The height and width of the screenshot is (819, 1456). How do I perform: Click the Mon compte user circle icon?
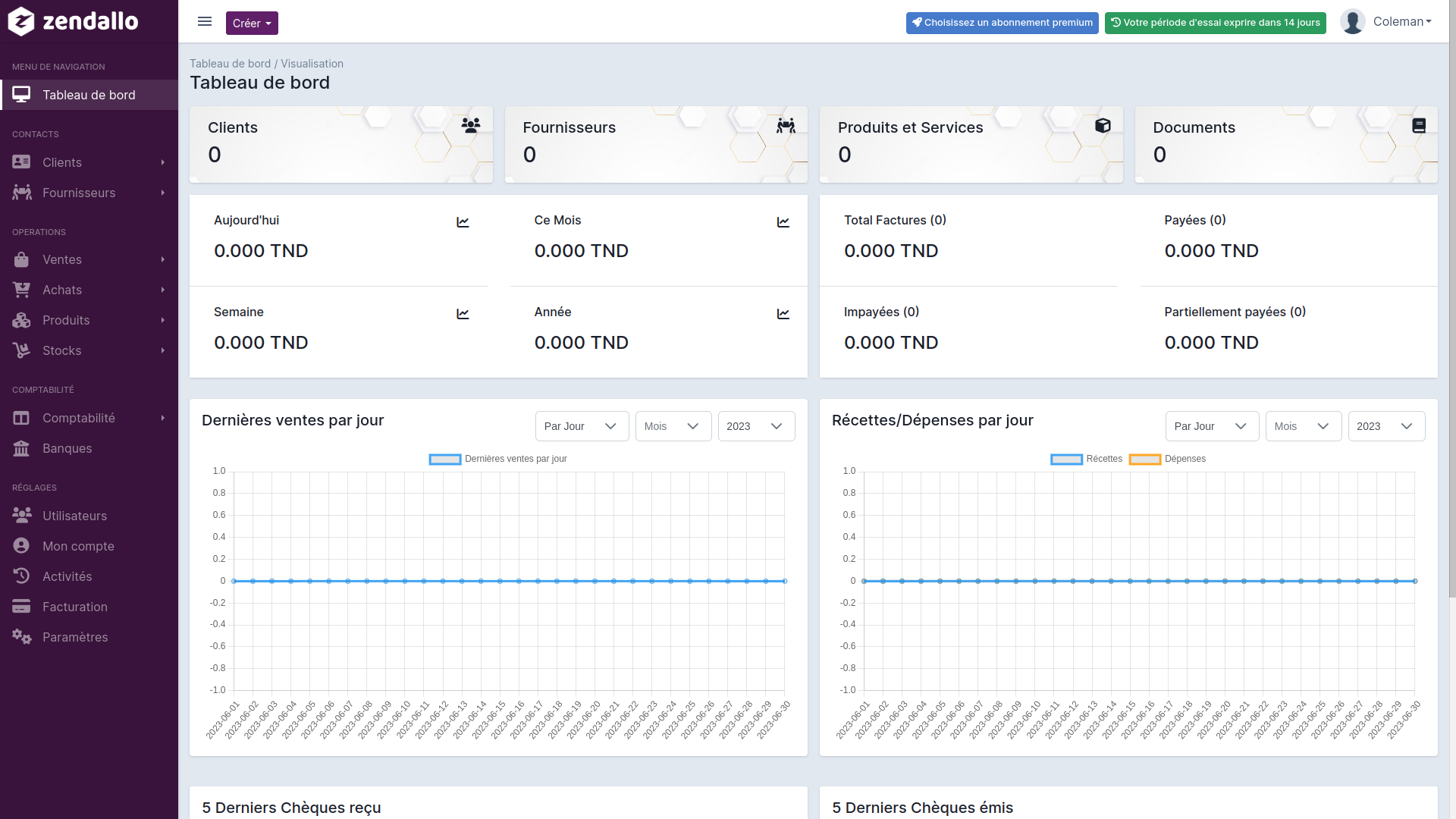[21, 546]
